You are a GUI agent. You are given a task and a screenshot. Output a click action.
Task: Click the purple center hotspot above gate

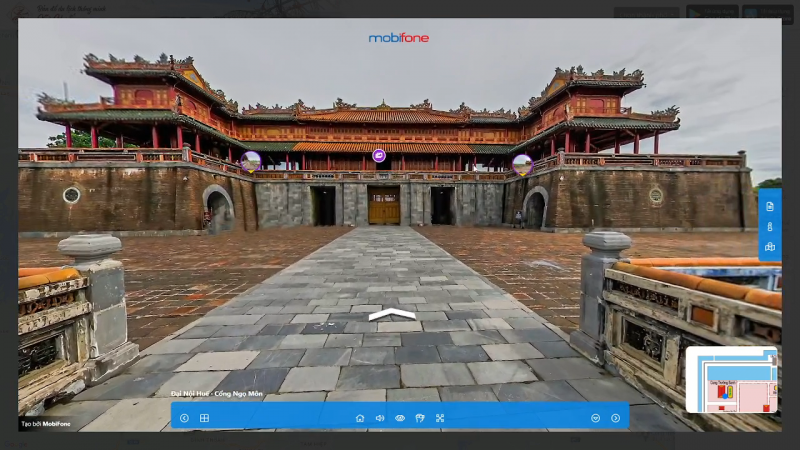(379, 155)
